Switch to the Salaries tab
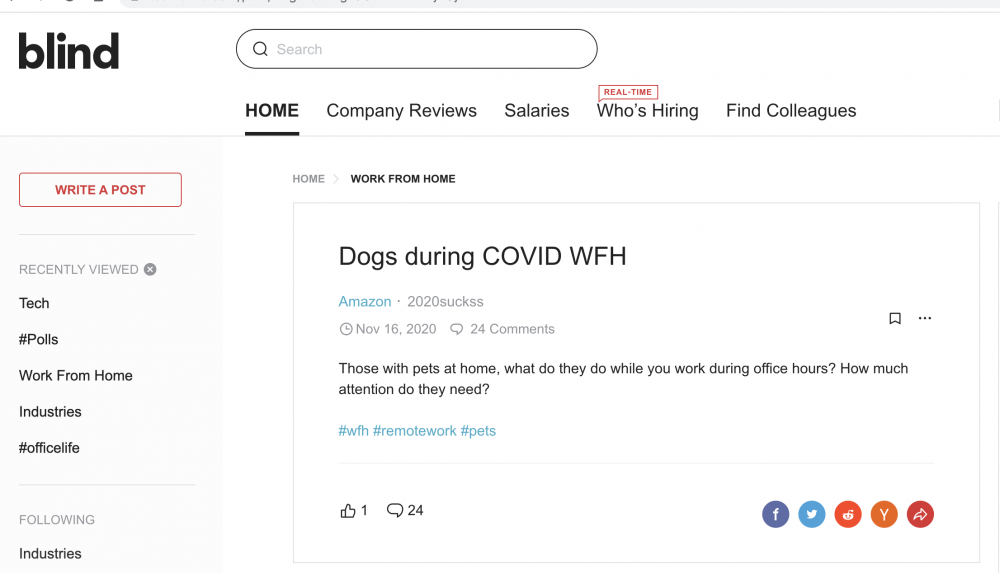Viewport: 1000px width, 573px height. [537, 110]
